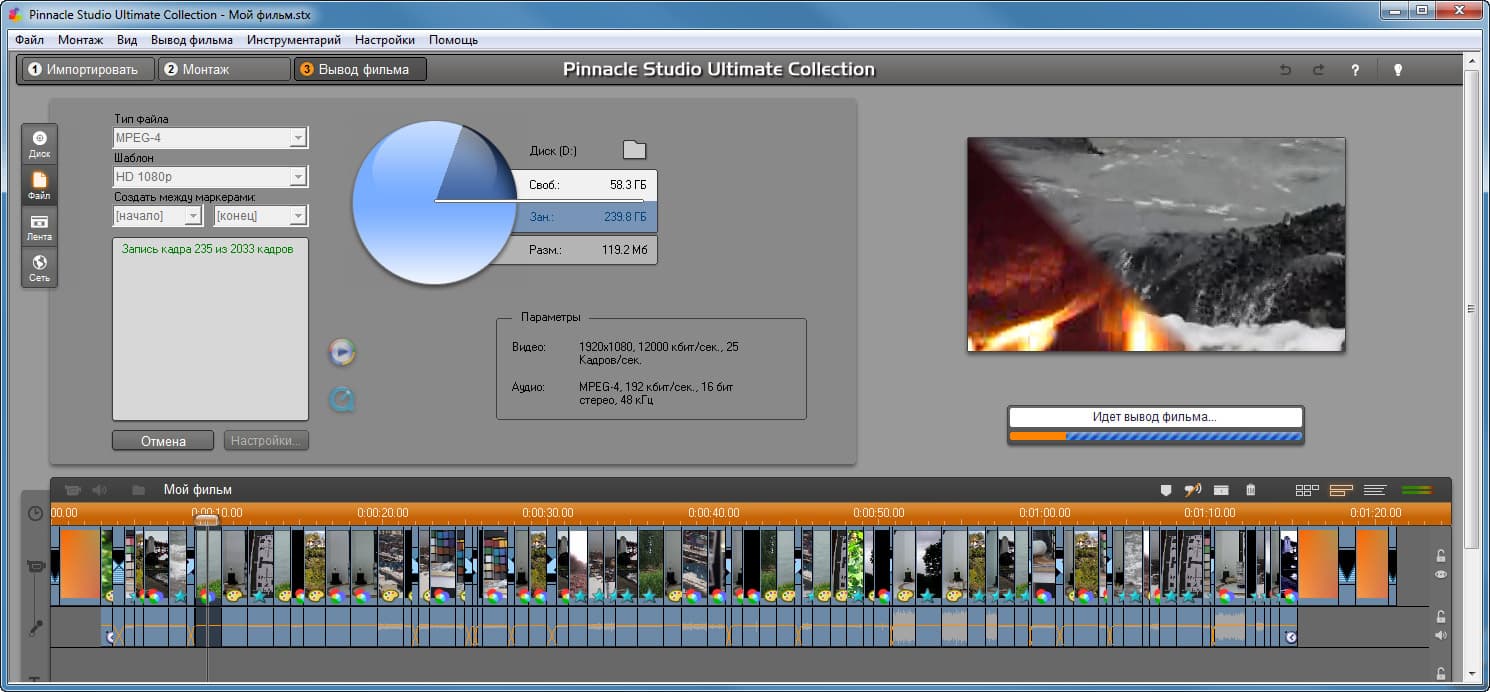Click the timeline playhead scrubber handle
Screen dimensions: 1490x692
[x=207, y=519]
